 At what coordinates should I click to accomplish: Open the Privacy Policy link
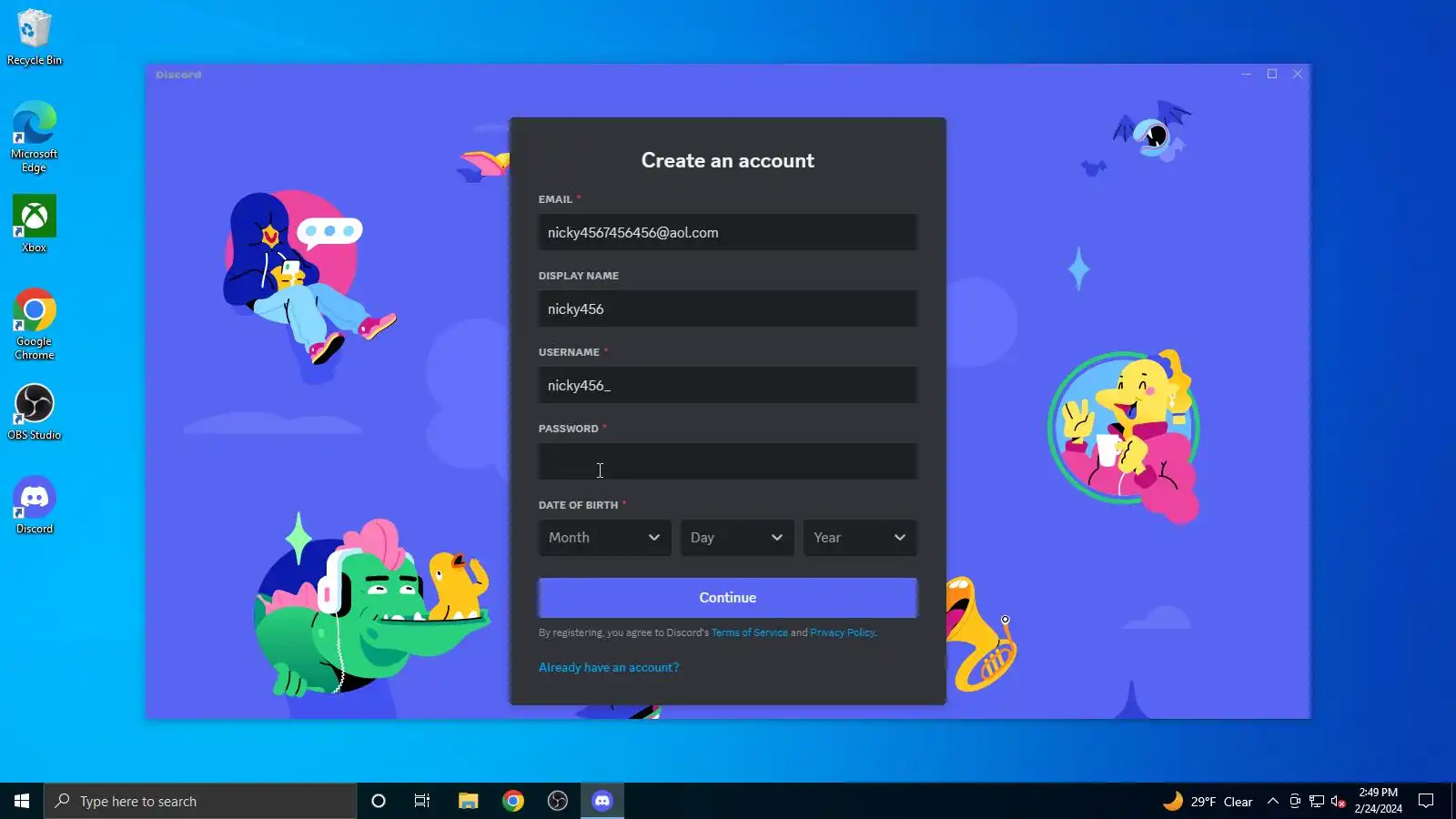tap(843, 632)
